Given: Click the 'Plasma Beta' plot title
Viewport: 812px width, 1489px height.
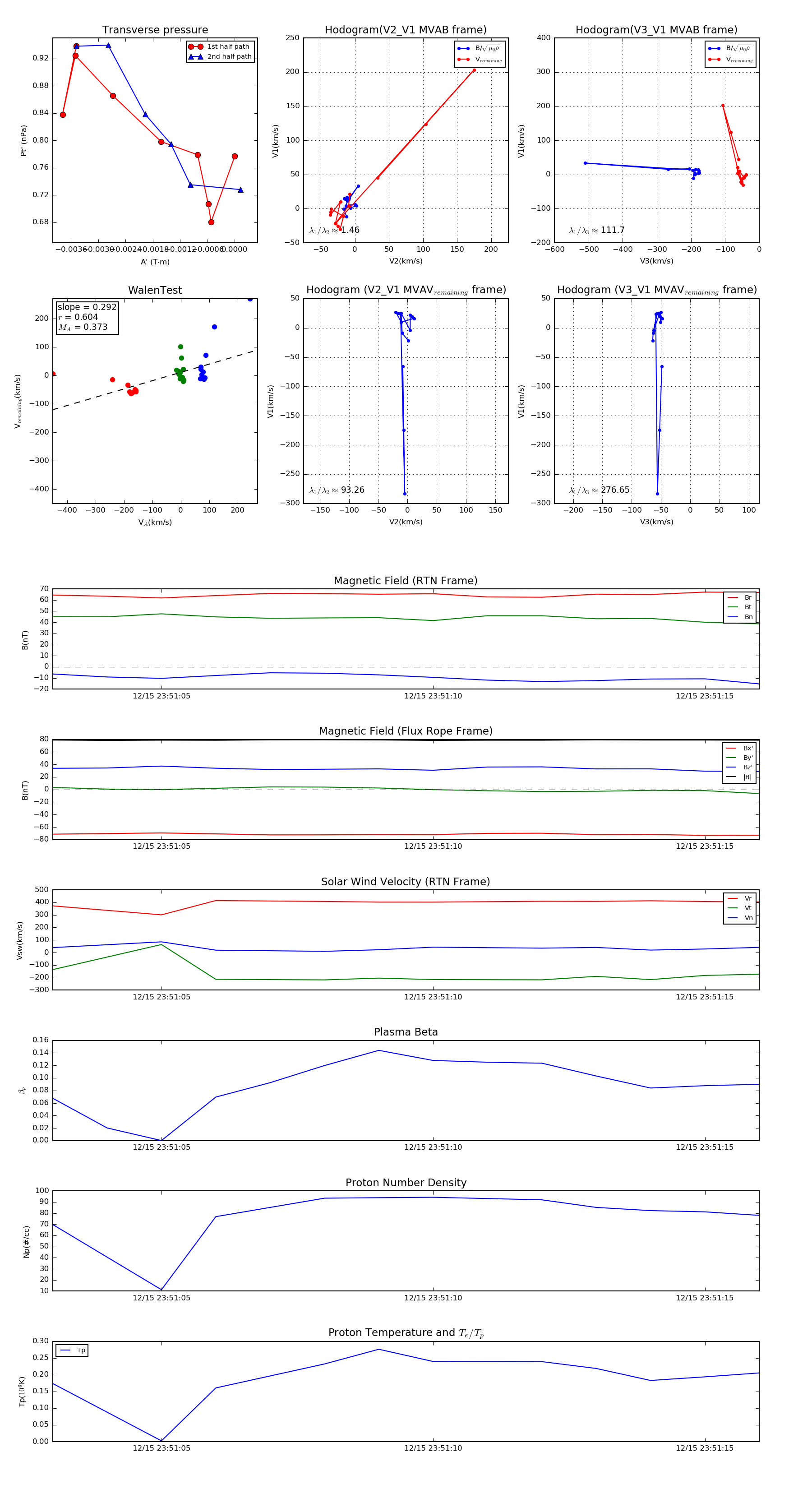Looking at the screenshot, I should pyautogui.click(x=406, y=1032).
